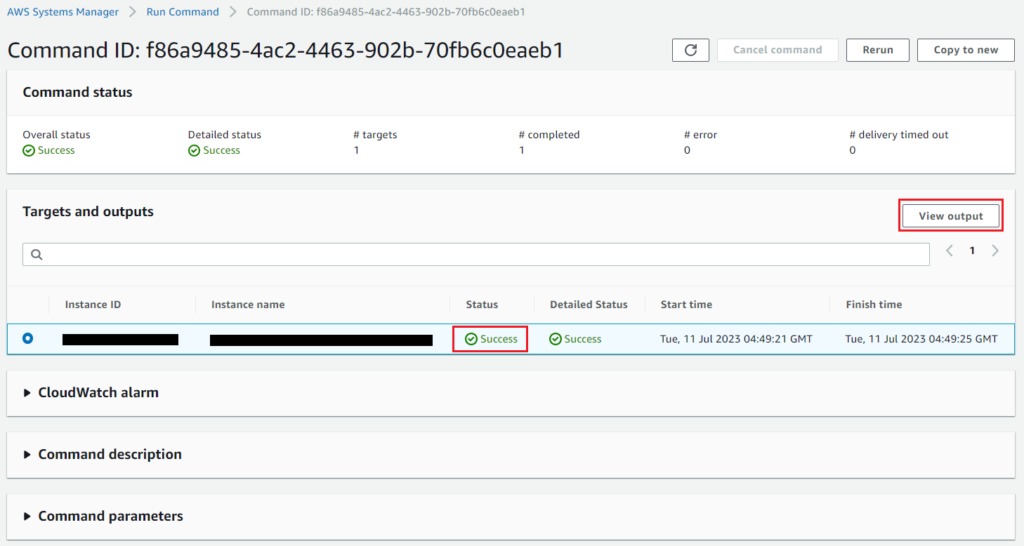The height and width of the screenshot is (546, 1024).
Task: Click the search magnifier icon
Action: (37, 255)
